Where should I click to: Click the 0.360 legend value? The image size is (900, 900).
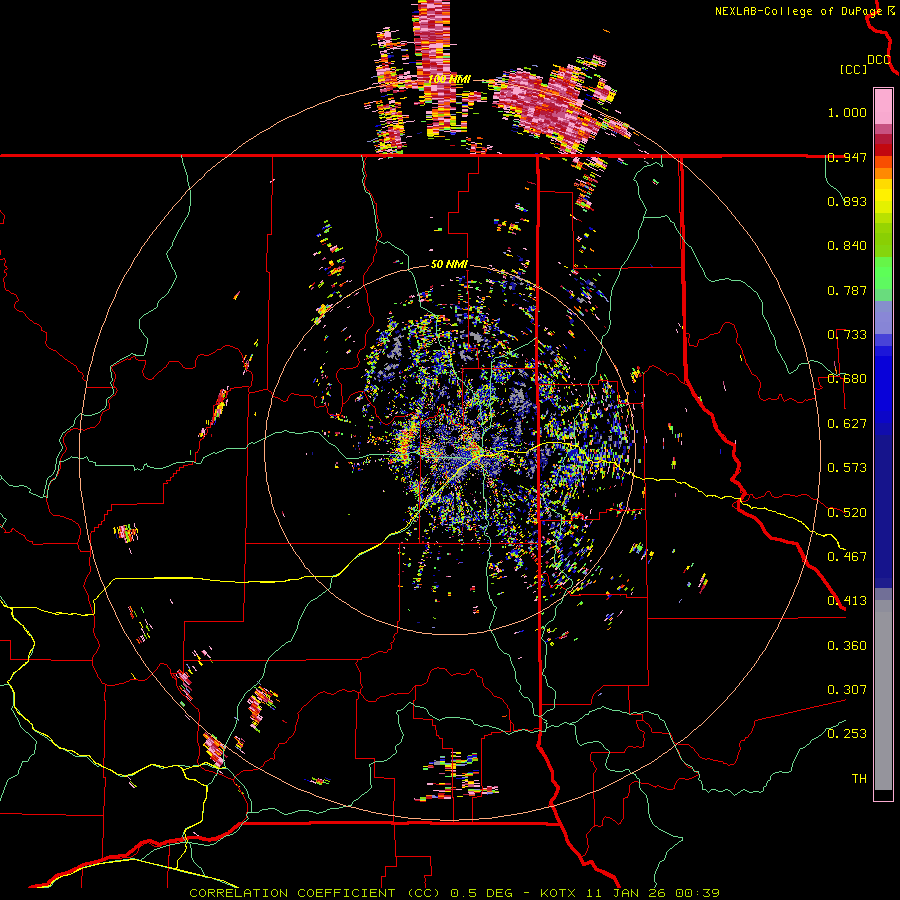[x=847, y=646]
